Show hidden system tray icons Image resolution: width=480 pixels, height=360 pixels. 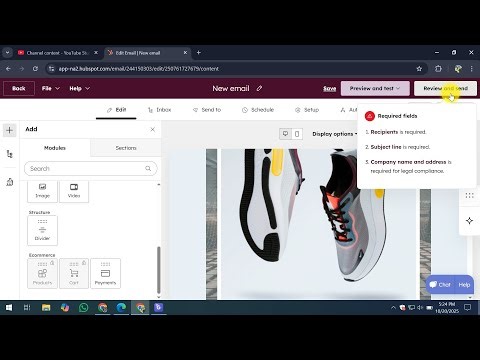[393, 308]
